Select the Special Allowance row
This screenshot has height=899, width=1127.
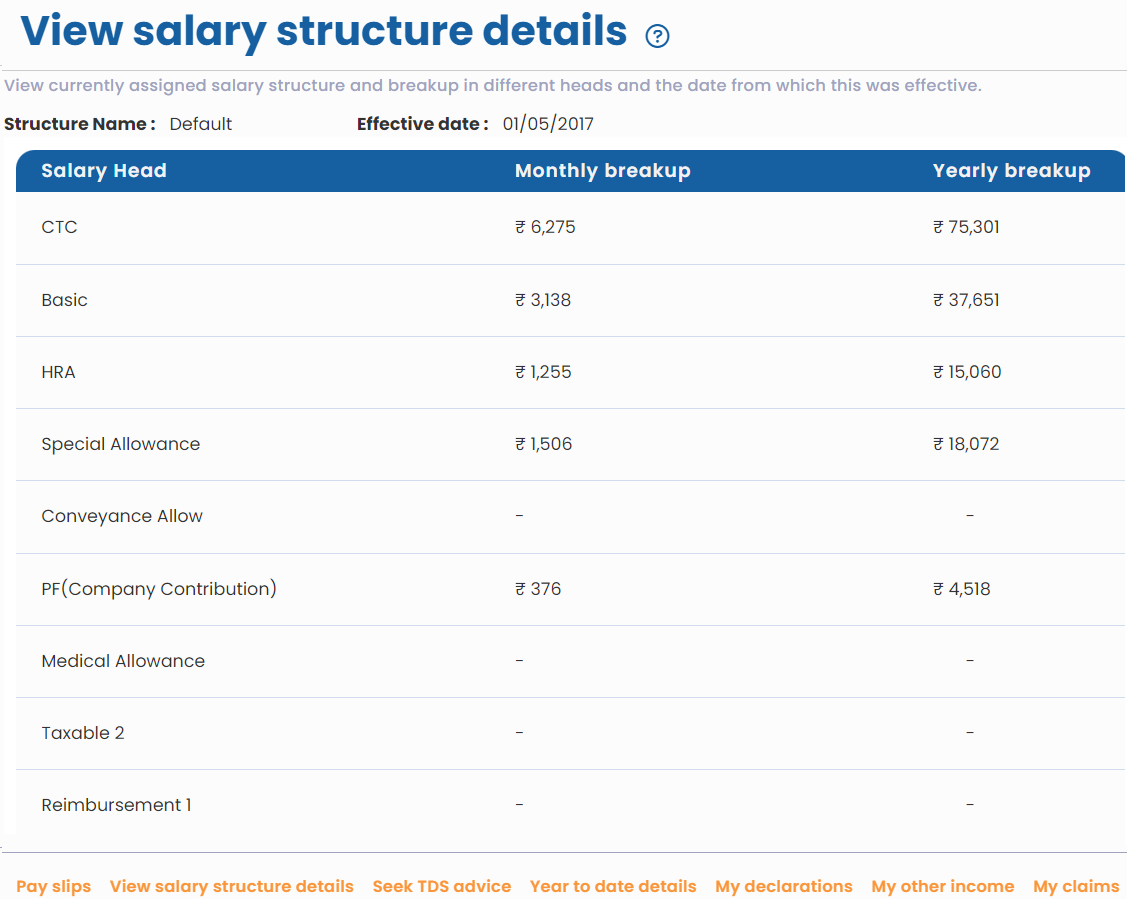(x=121, y=444)
